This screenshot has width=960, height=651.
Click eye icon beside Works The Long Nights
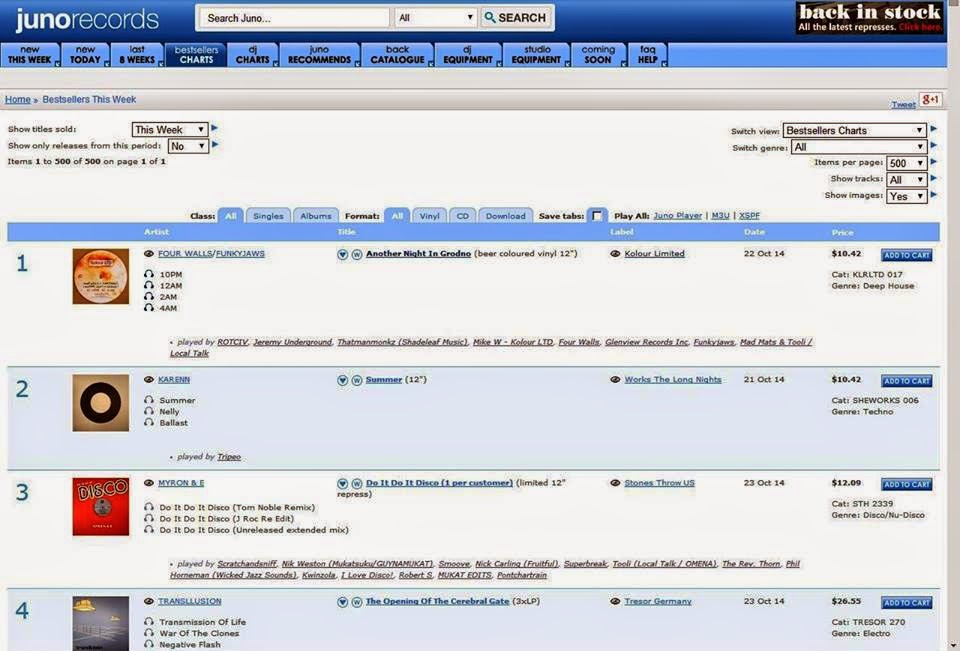[615, 380]
